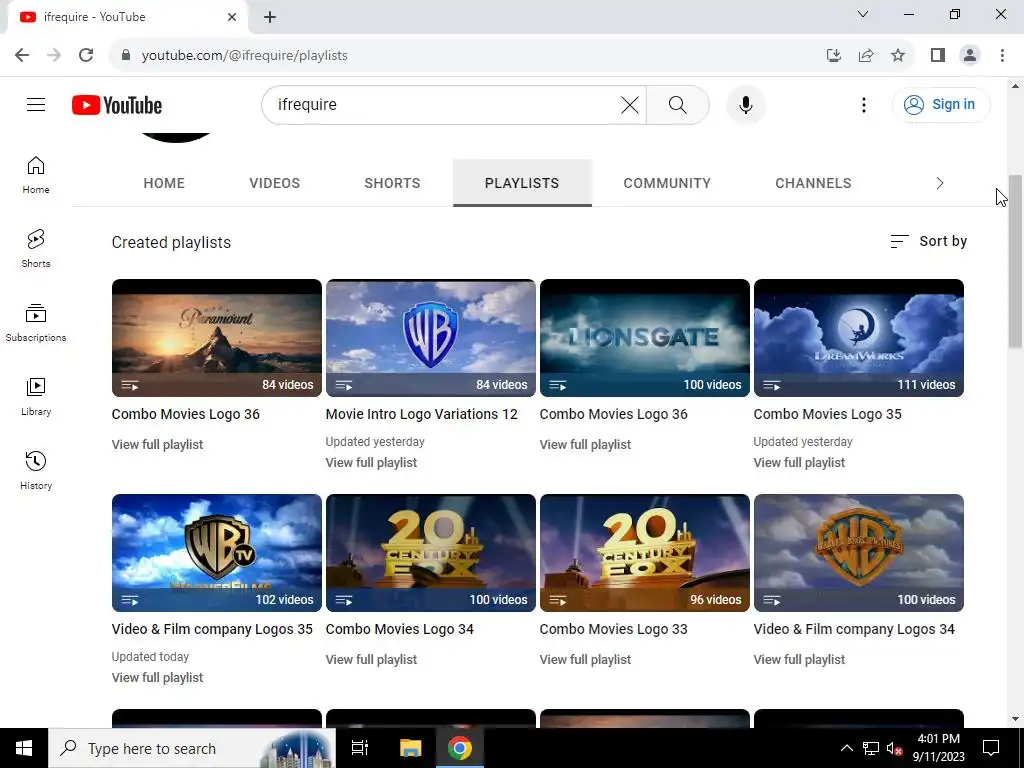
Task: Switch to the VIDEOS channel tab
Action: (274, 184)
